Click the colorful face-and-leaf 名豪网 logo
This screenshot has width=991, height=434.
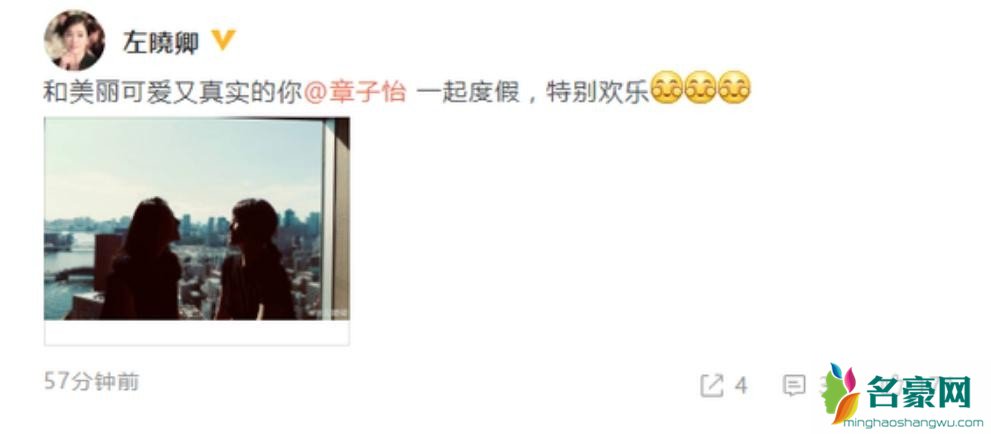[841, 392]
